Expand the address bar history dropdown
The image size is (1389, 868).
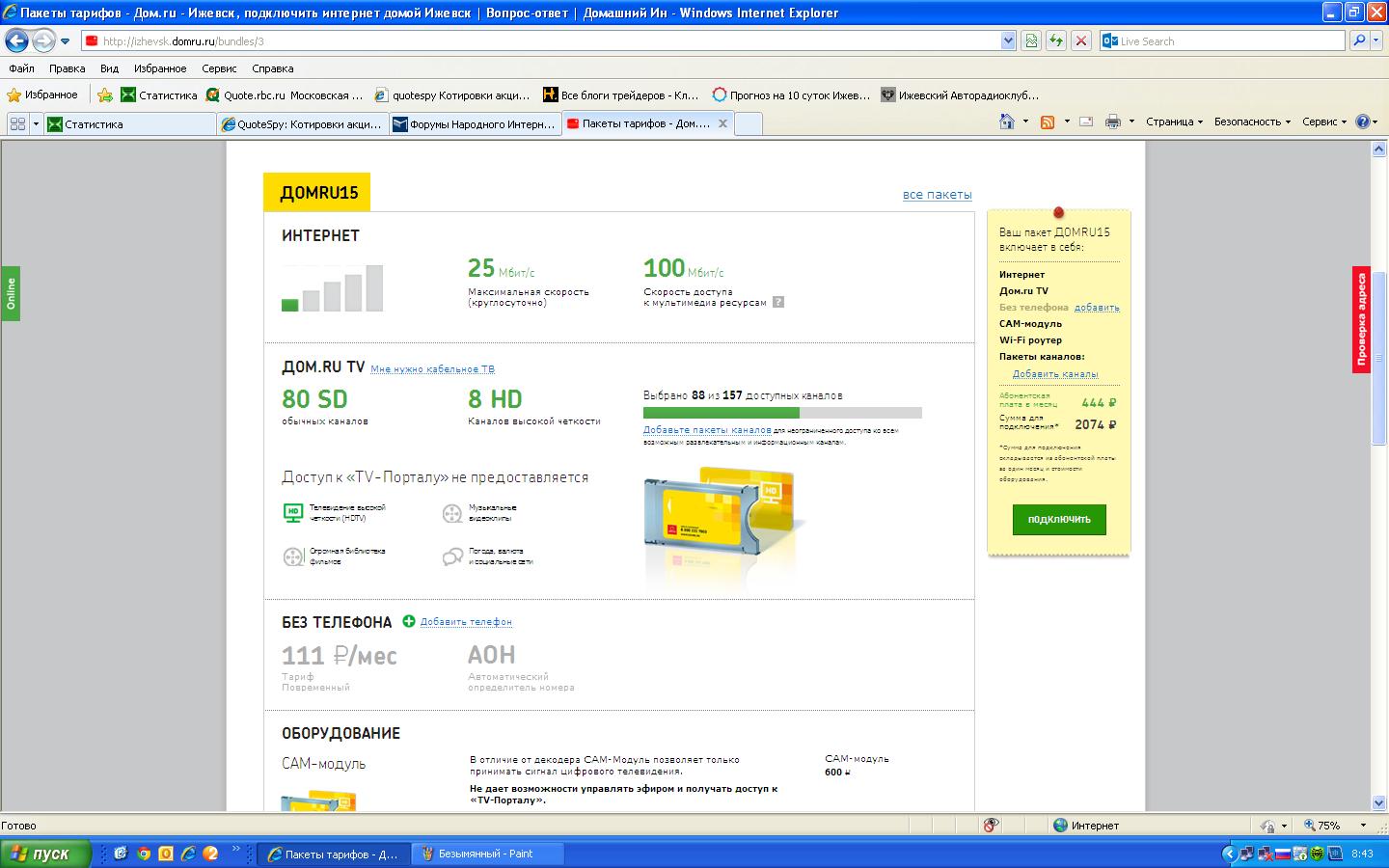click(1008, 41)
